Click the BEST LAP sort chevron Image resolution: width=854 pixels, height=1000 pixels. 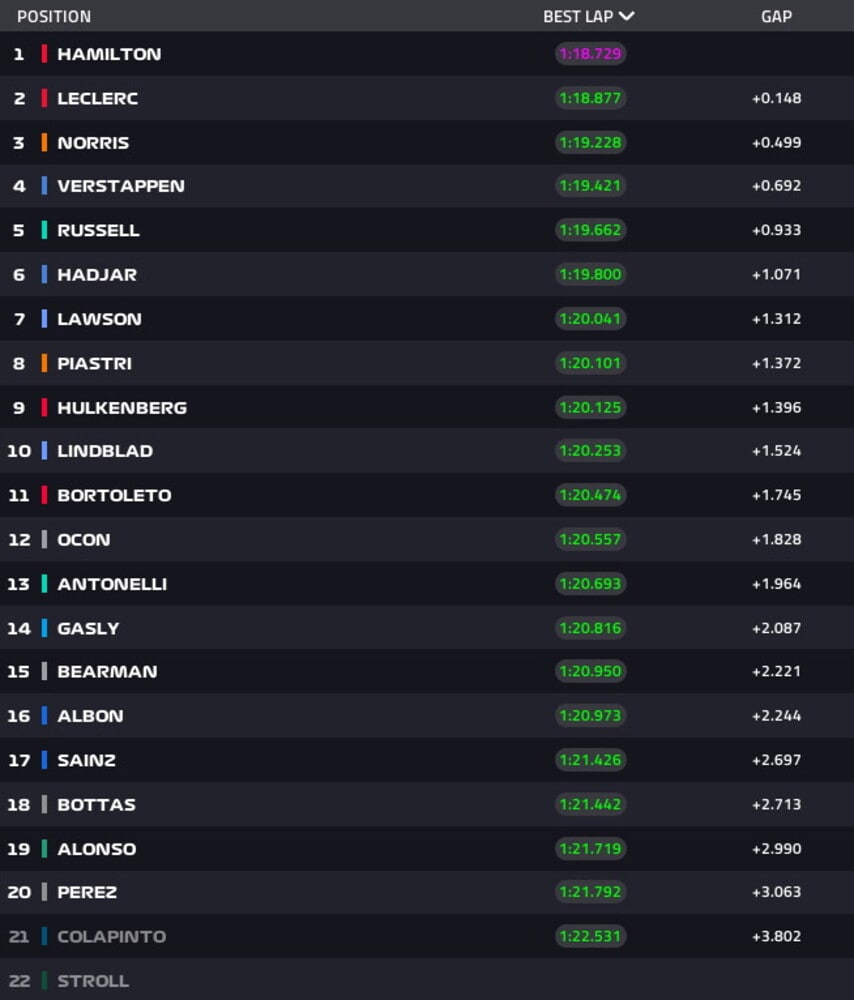tap(626, 16)
